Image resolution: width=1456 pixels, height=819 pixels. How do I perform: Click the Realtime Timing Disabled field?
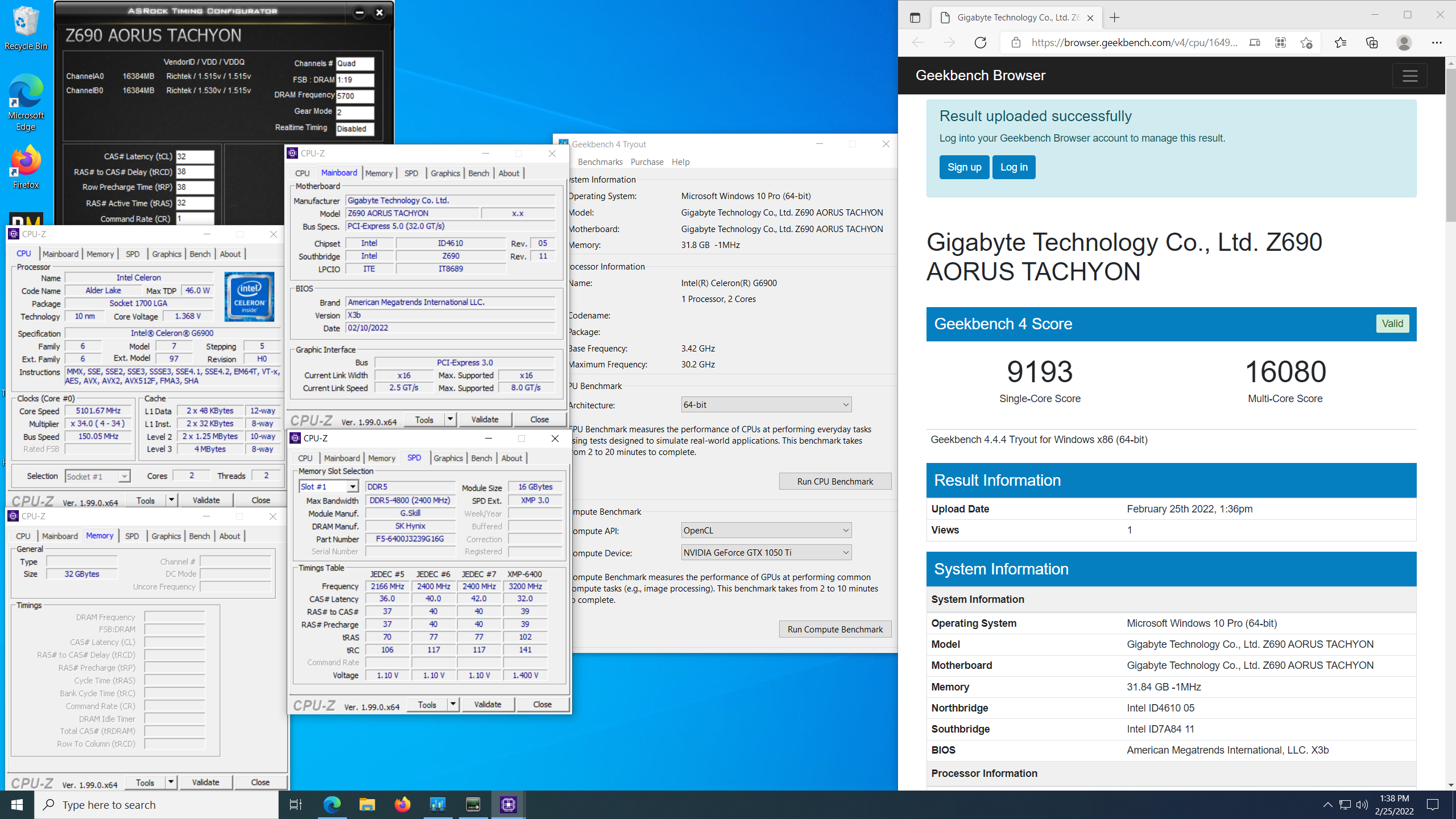point(355,129)
